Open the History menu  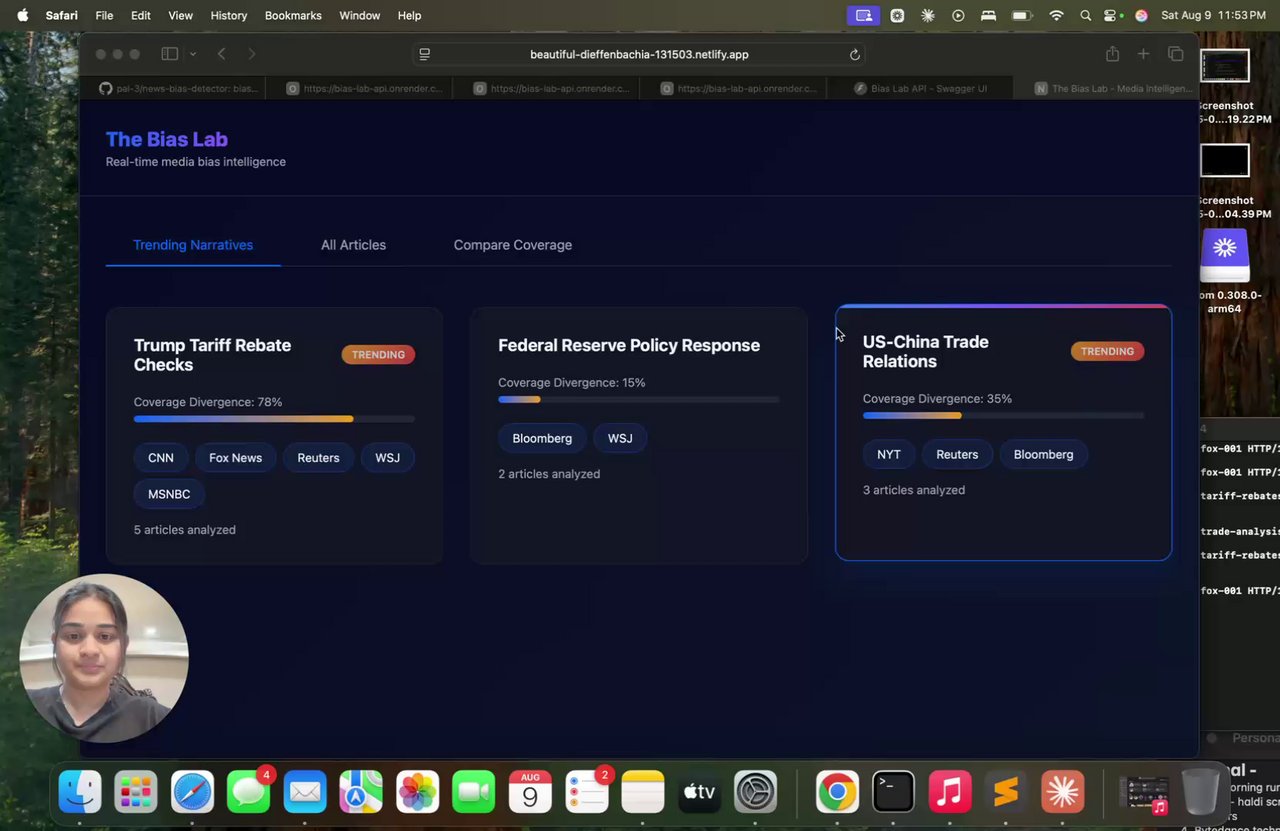pyautogui.click(x=229, y=15)
